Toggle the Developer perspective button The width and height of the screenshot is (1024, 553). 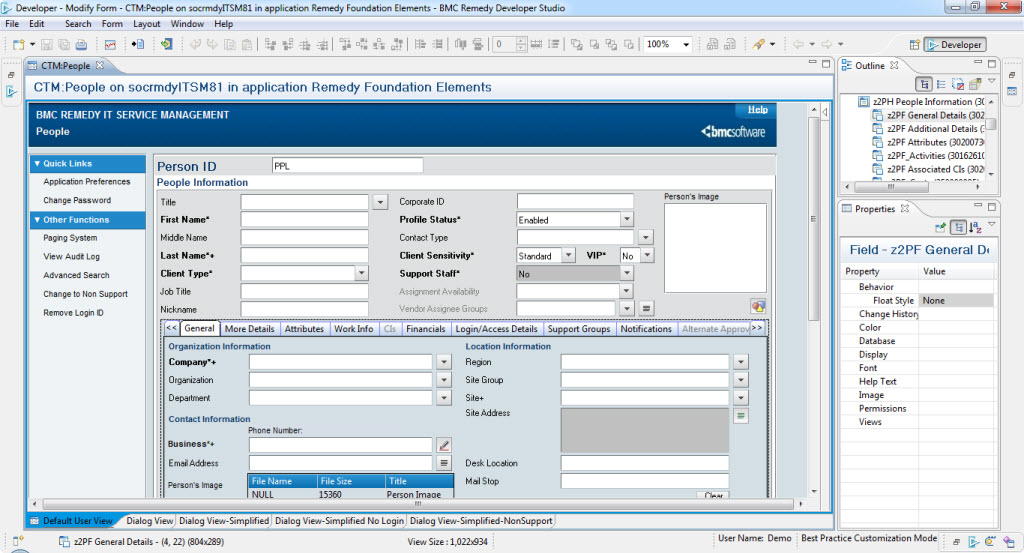coord(955,44)
